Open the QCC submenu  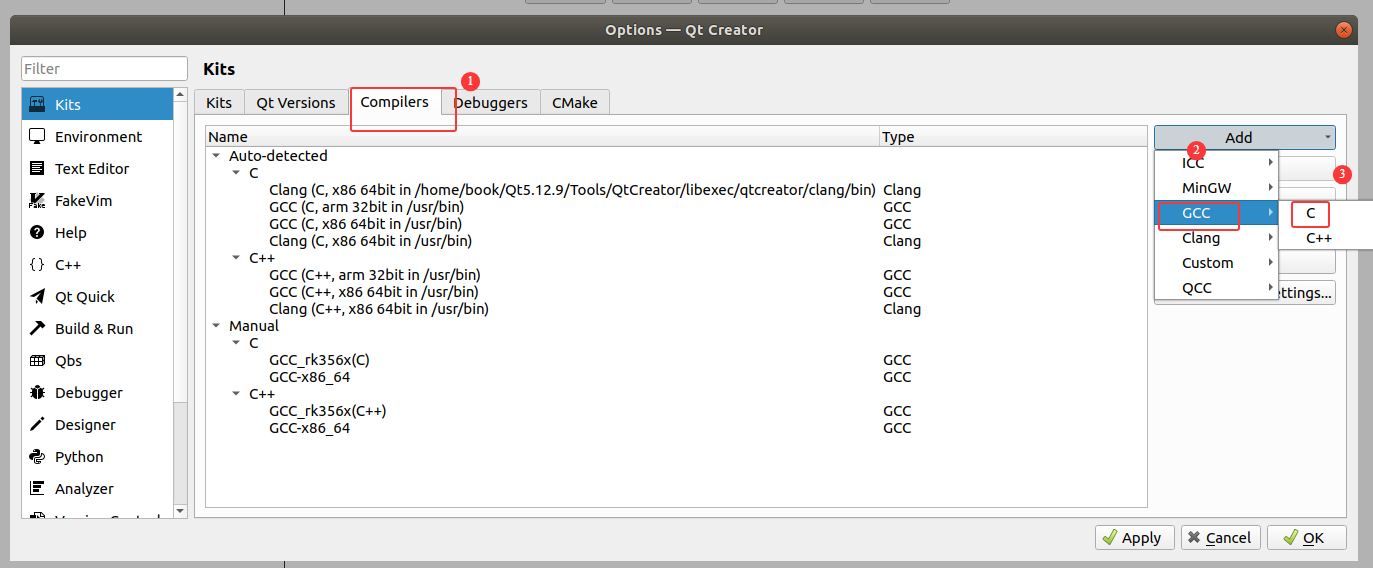[x=1216, y=288]
